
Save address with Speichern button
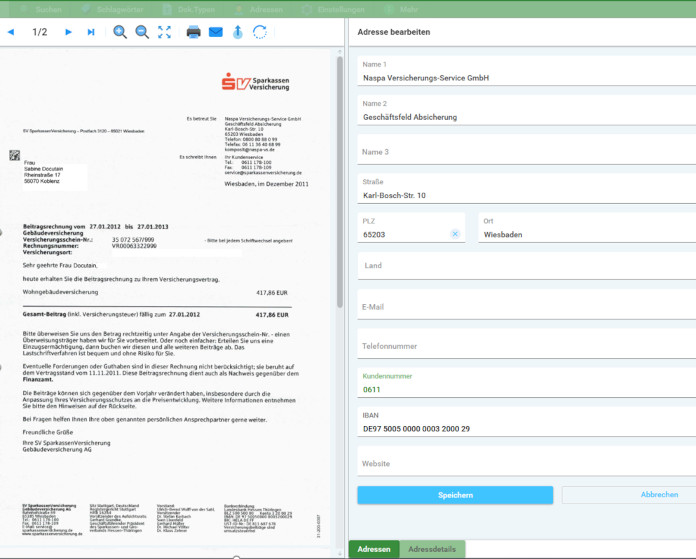tap(455, 495)
